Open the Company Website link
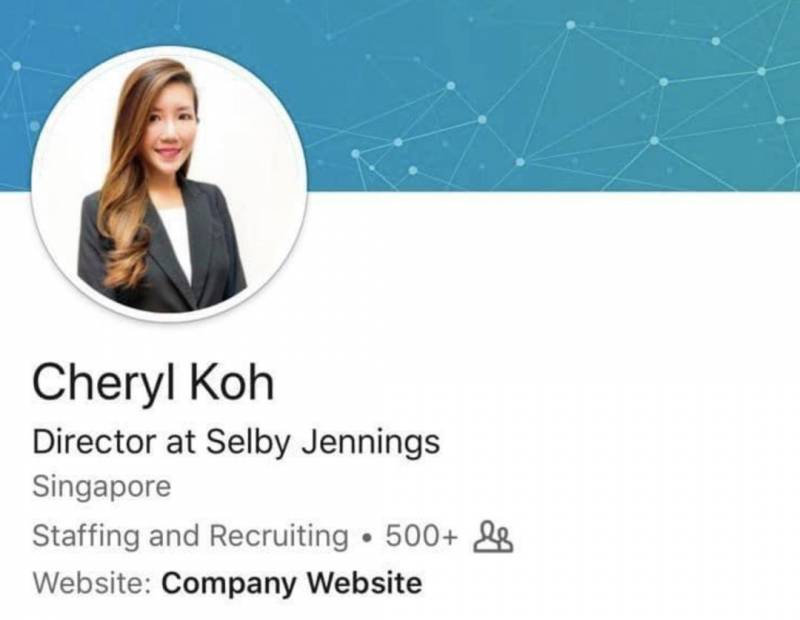800x620 pixels. point(292,583)
